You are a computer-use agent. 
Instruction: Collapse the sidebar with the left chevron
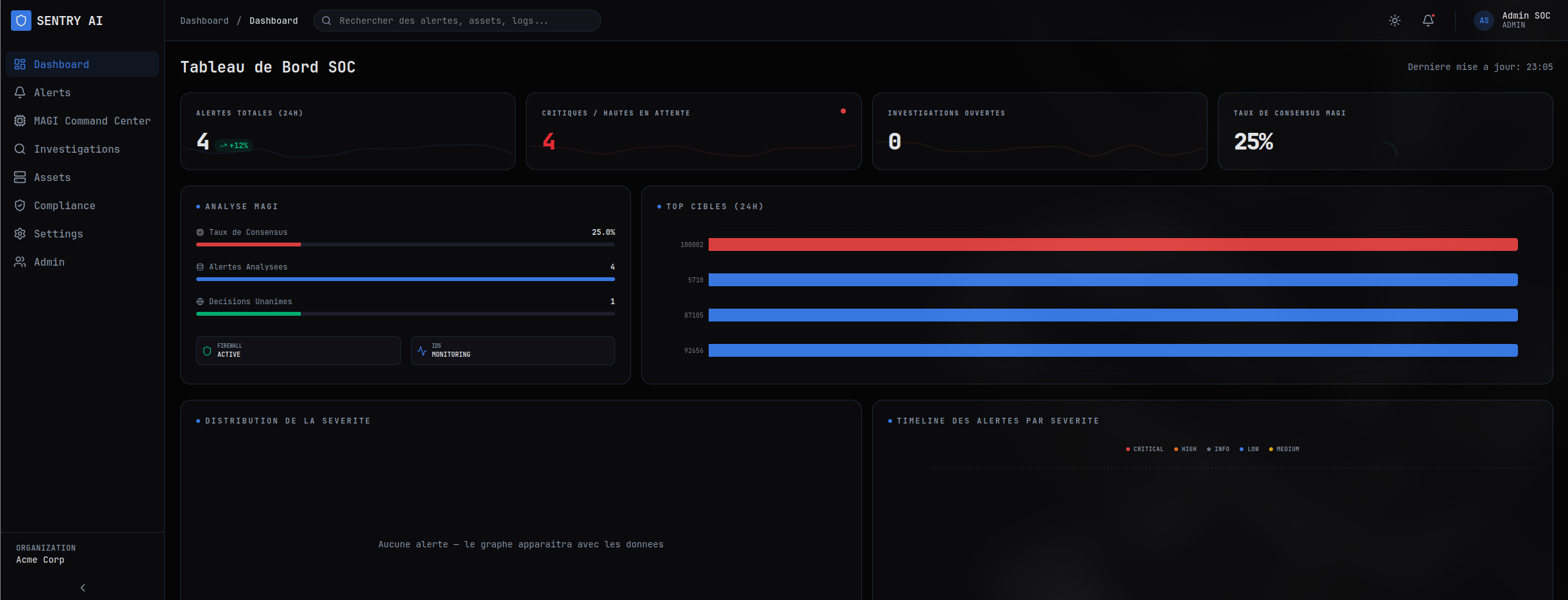82,587
